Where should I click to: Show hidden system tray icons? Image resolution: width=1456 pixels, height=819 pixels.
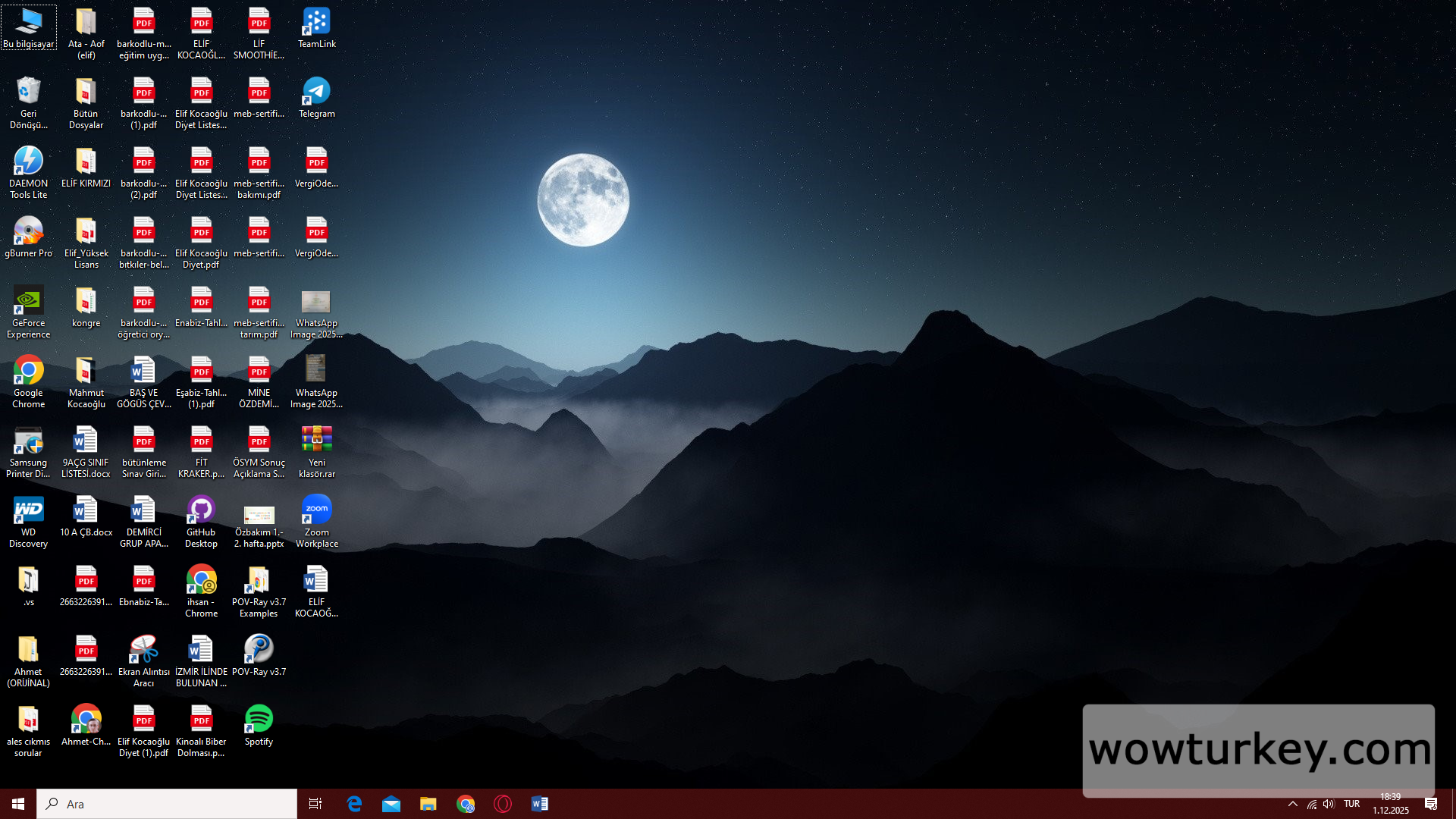[1293, 804]
